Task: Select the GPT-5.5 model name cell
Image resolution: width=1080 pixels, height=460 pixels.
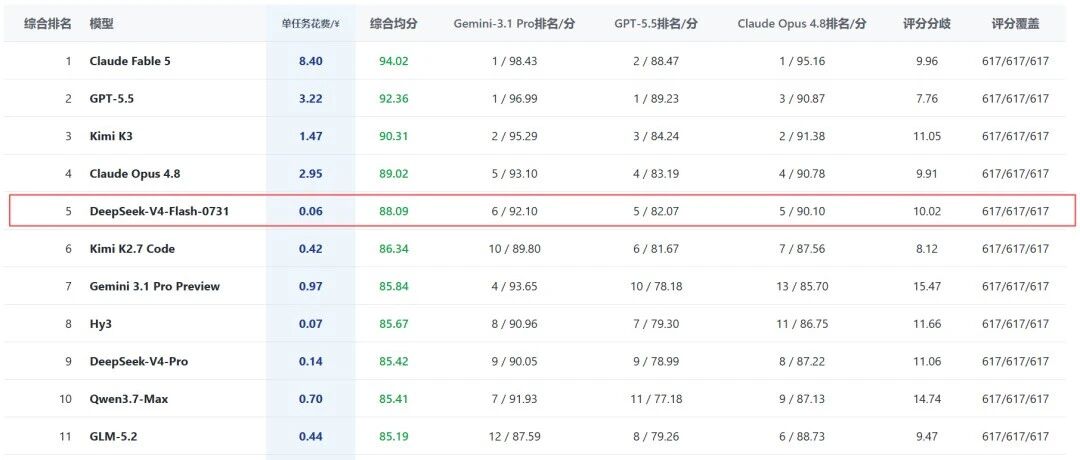Action: pyautogui.click(x=112, y=98)
